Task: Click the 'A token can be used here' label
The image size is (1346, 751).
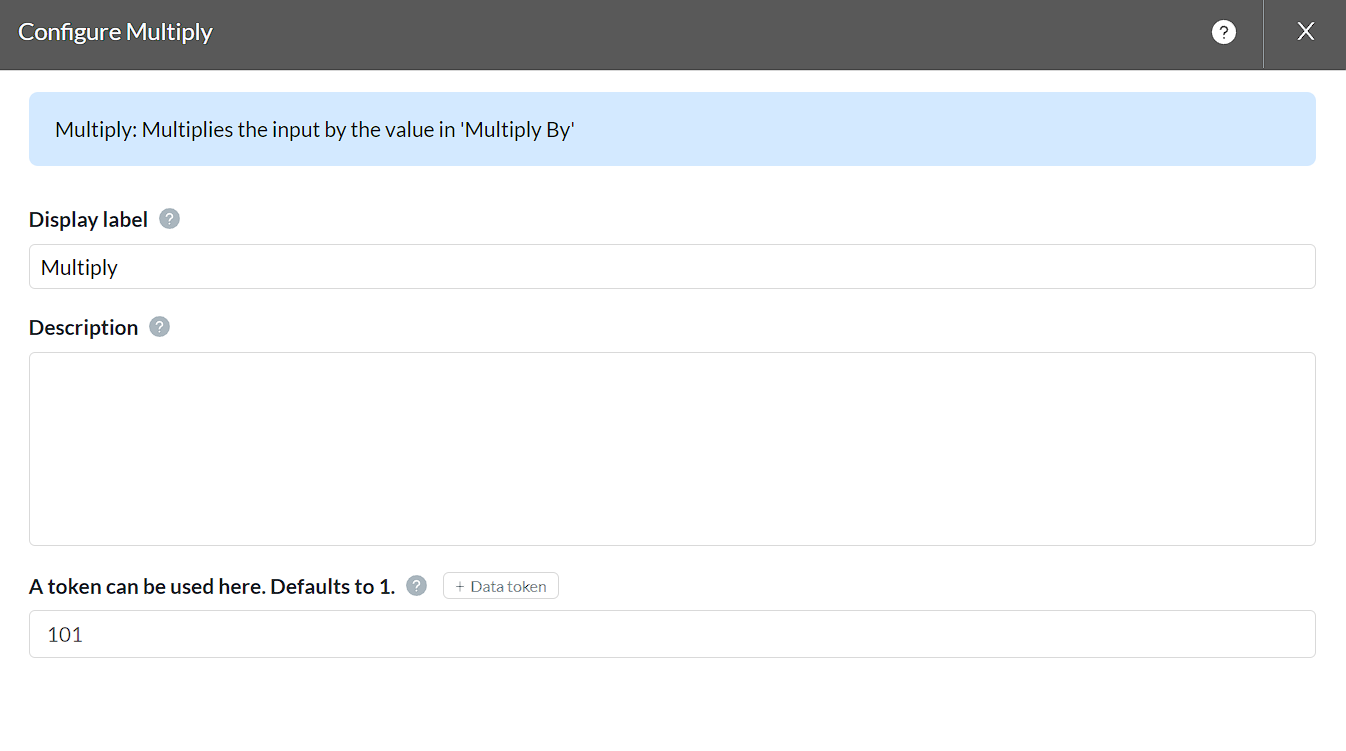Action: tap(212, 587)
